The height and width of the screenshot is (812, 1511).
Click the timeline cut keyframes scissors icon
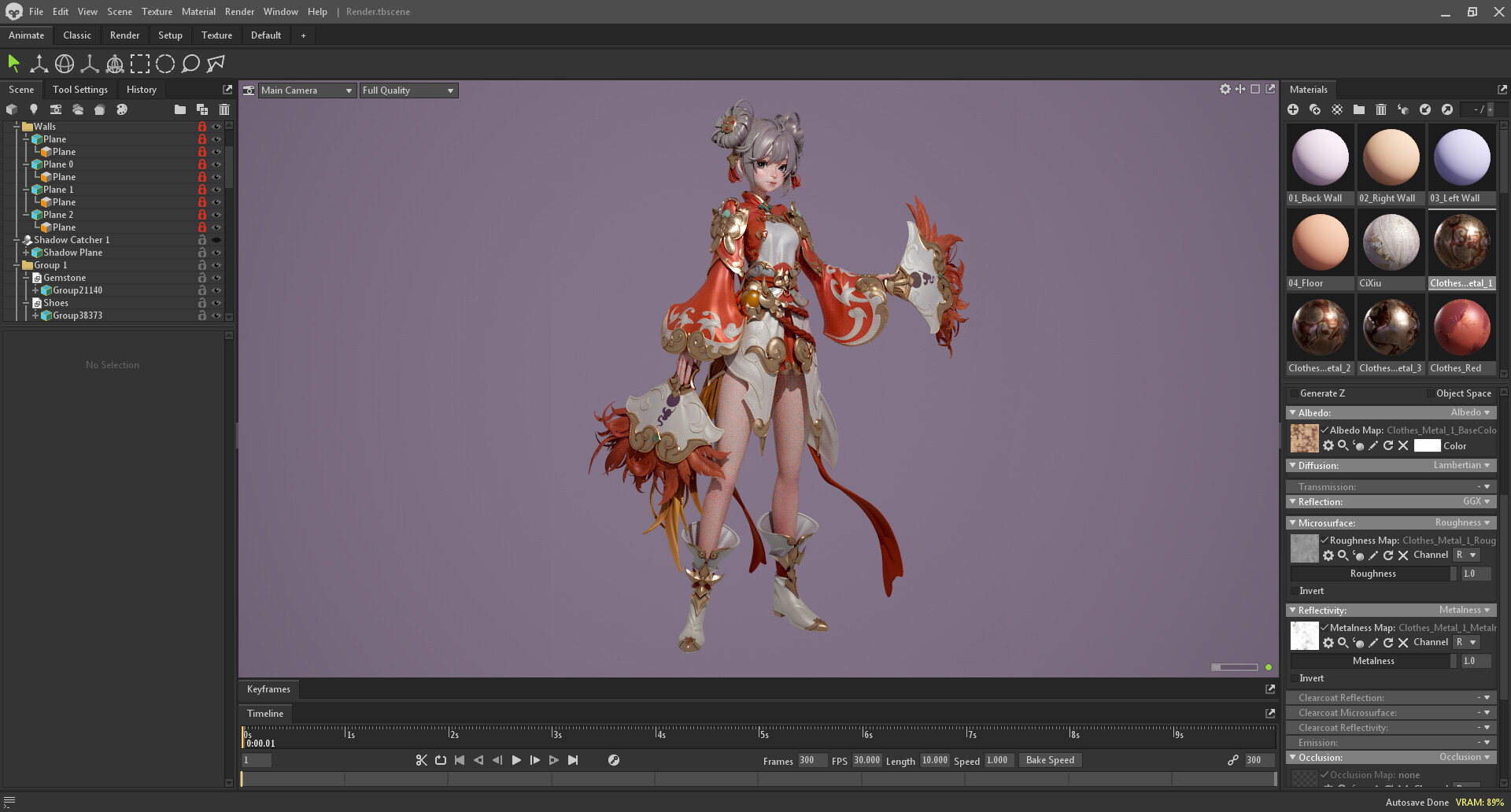coord(421,760)
